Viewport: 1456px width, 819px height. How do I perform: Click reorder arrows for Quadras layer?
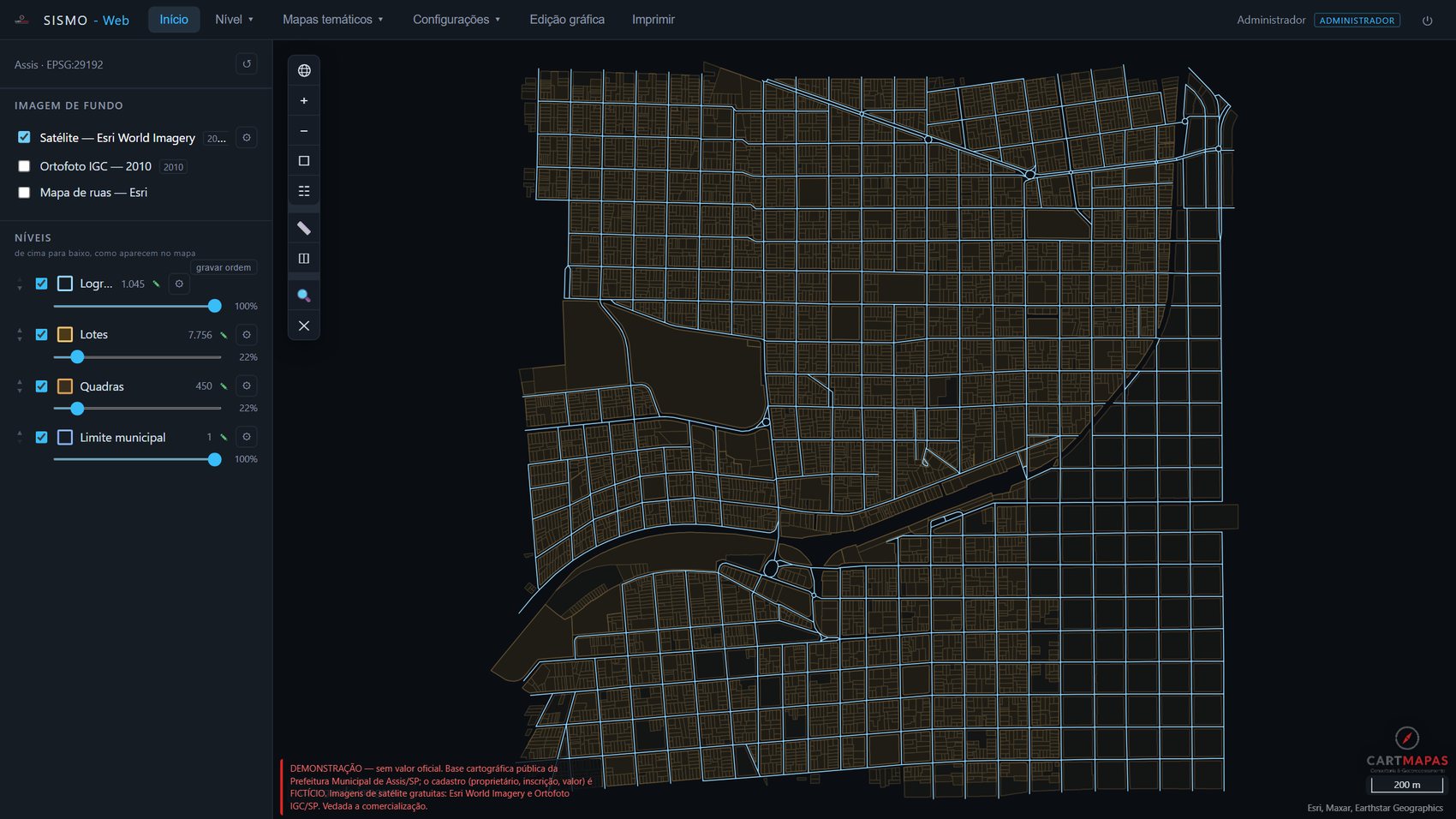click(20, 386)
